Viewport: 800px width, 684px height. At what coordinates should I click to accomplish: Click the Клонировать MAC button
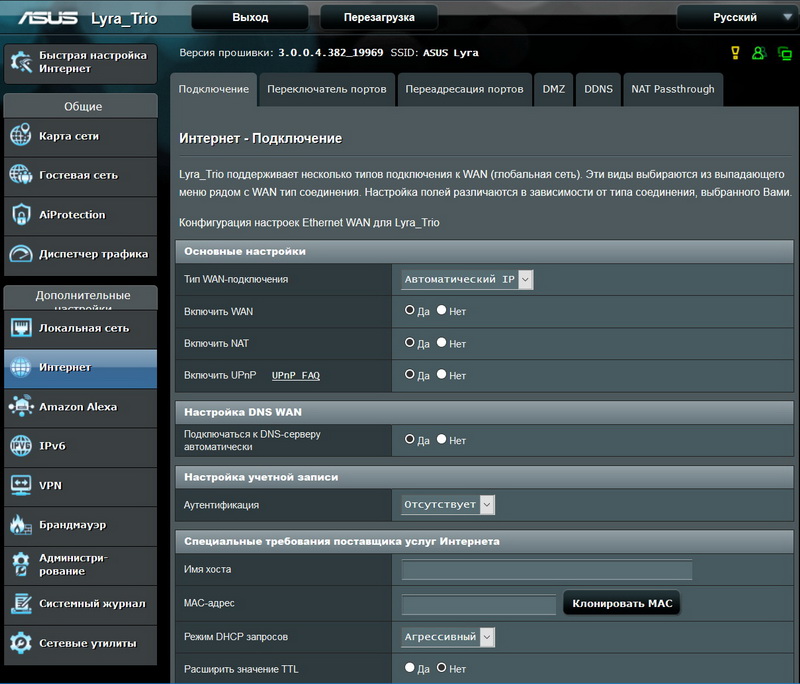621,604
